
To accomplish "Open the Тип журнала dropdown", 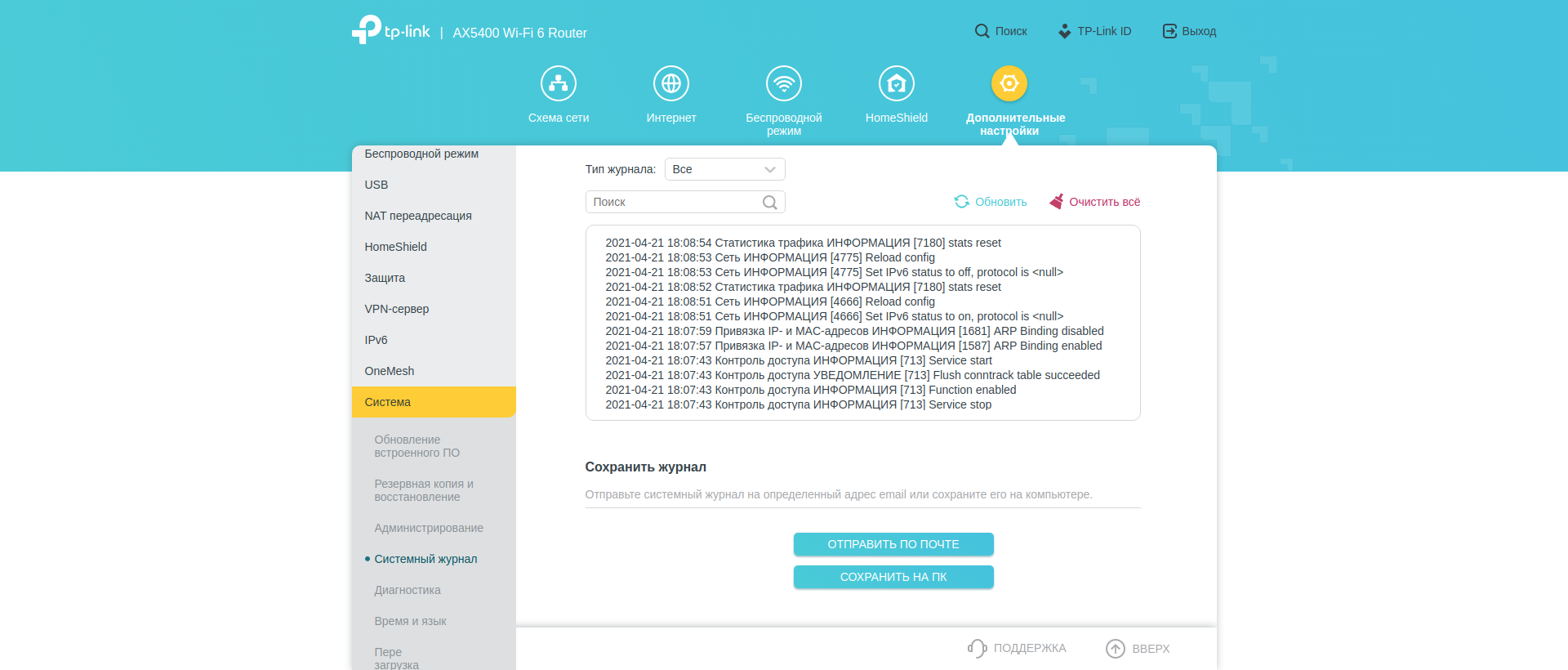I will click(724, 169).
